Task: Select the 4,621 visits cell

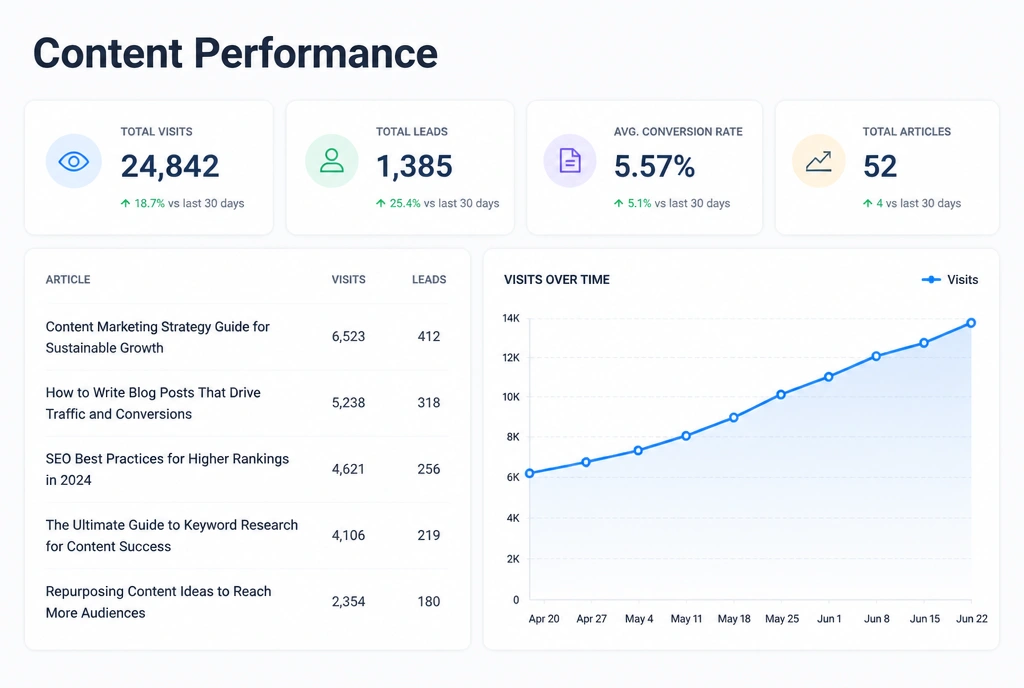Action: coord(348,469)
